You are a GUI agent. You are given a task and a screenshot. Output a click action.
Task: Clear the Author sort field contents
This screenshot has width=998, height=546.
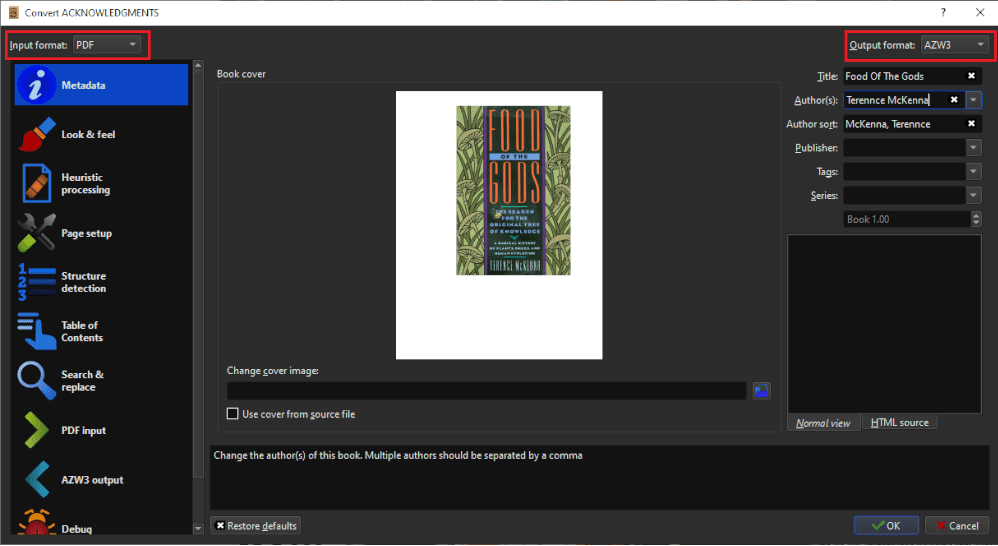coord(971,123)
